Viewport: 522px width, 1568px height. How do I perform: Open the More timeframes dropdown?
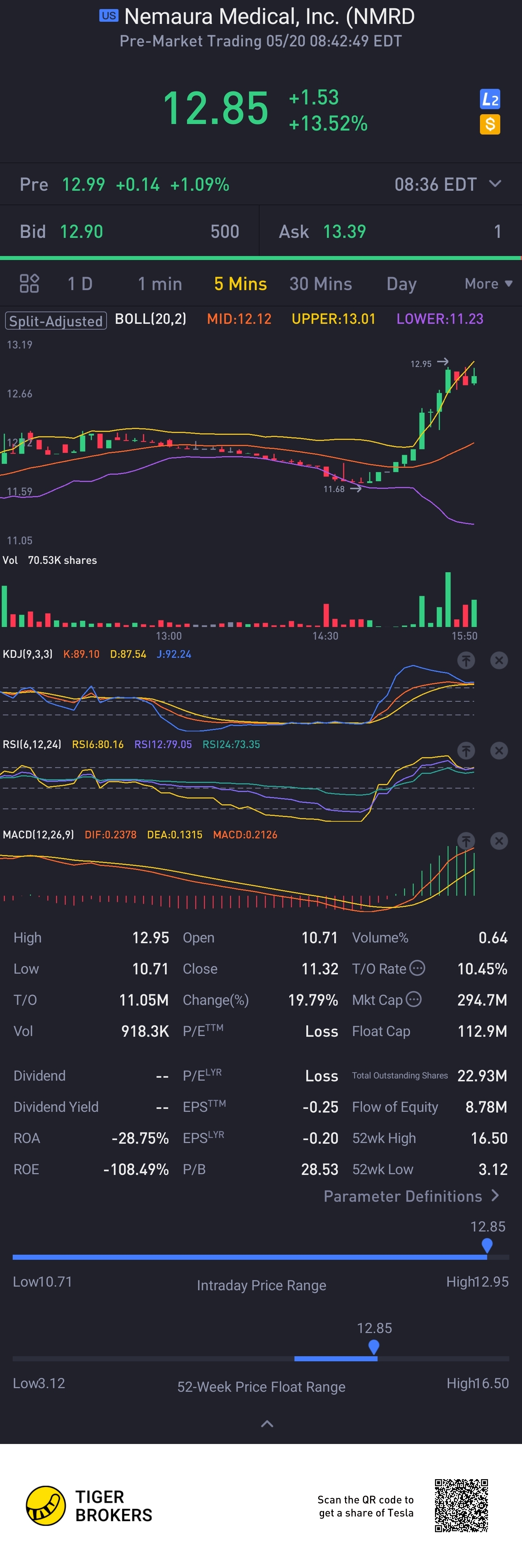click(489, 284)
